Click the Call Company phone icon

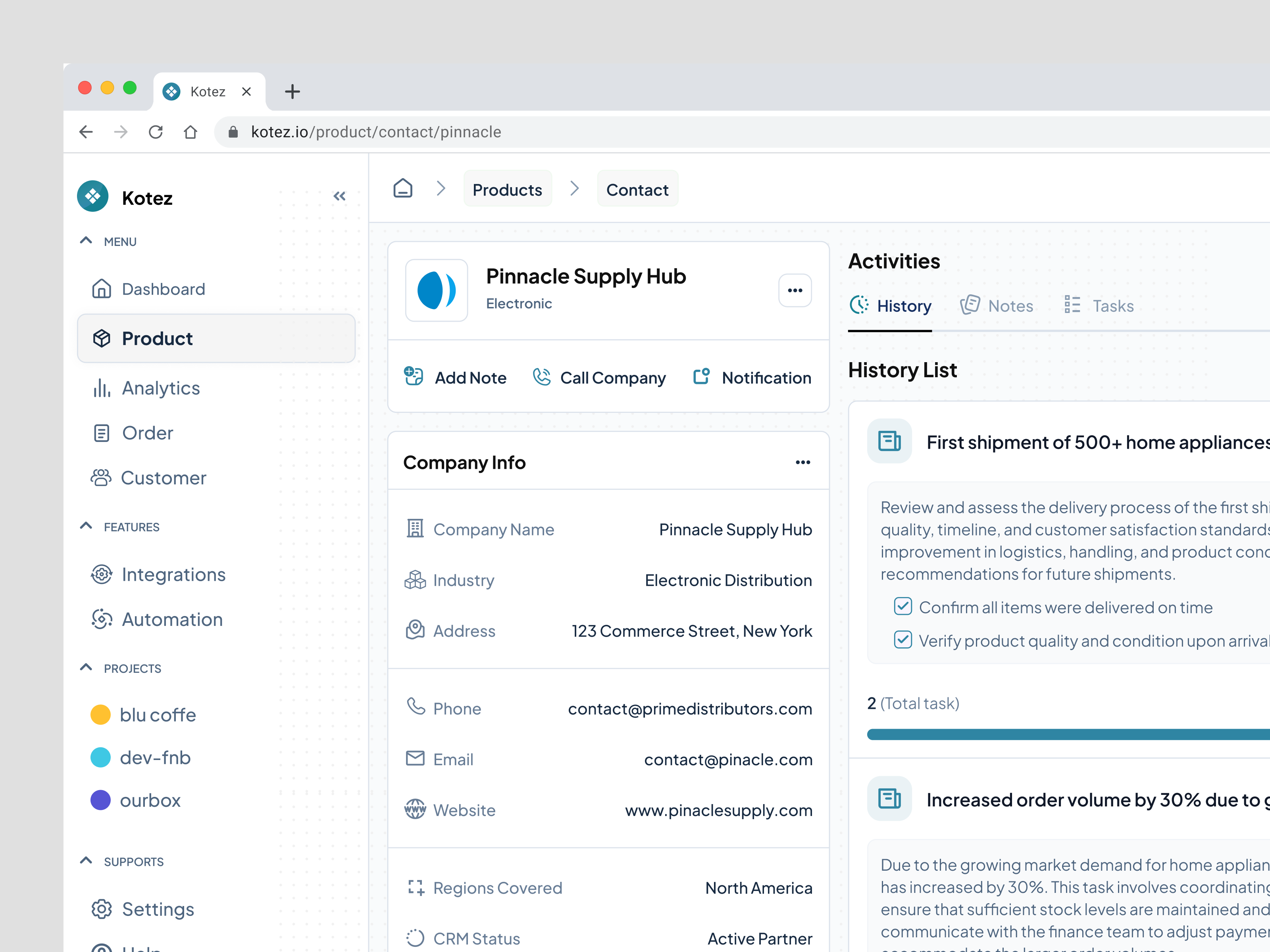(541, 377)
